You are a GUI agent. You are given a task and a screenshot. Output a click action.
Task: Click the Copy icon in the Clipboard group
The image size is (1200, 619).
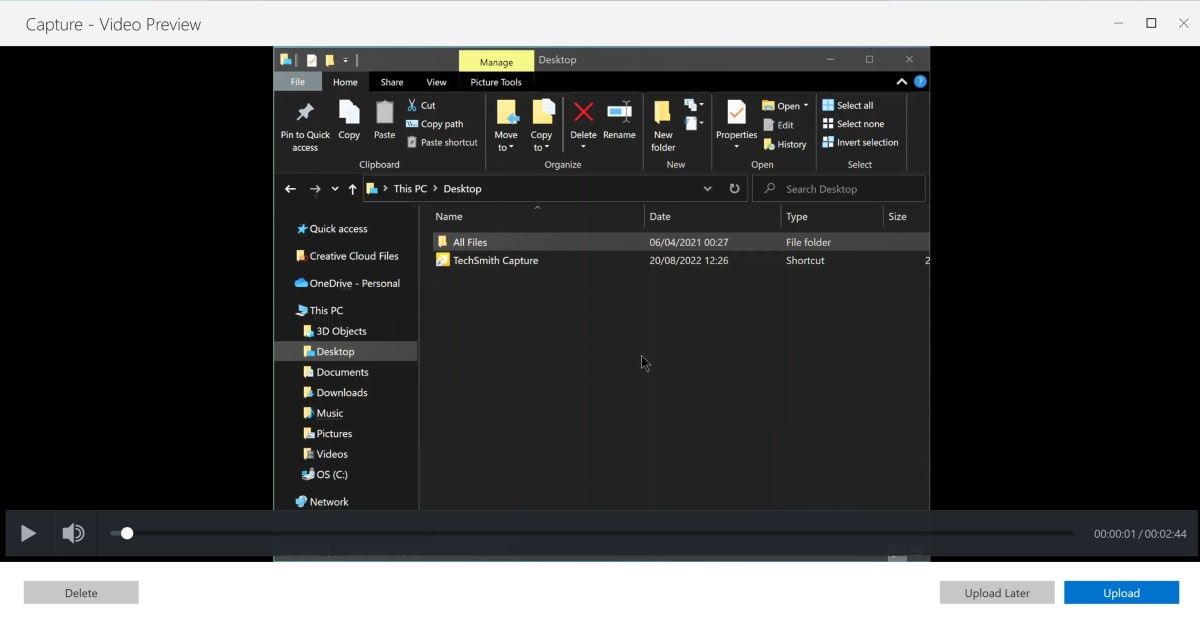pos(349,115)
